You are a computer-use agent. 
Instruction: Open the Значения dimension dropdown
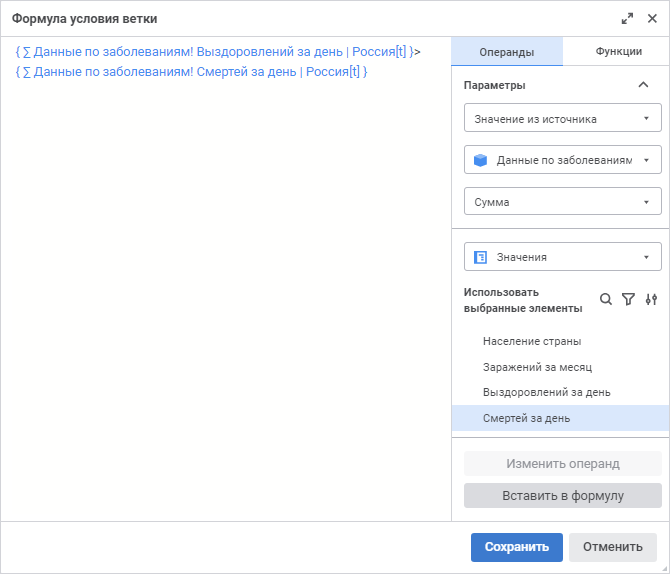[x=562, y=257]
